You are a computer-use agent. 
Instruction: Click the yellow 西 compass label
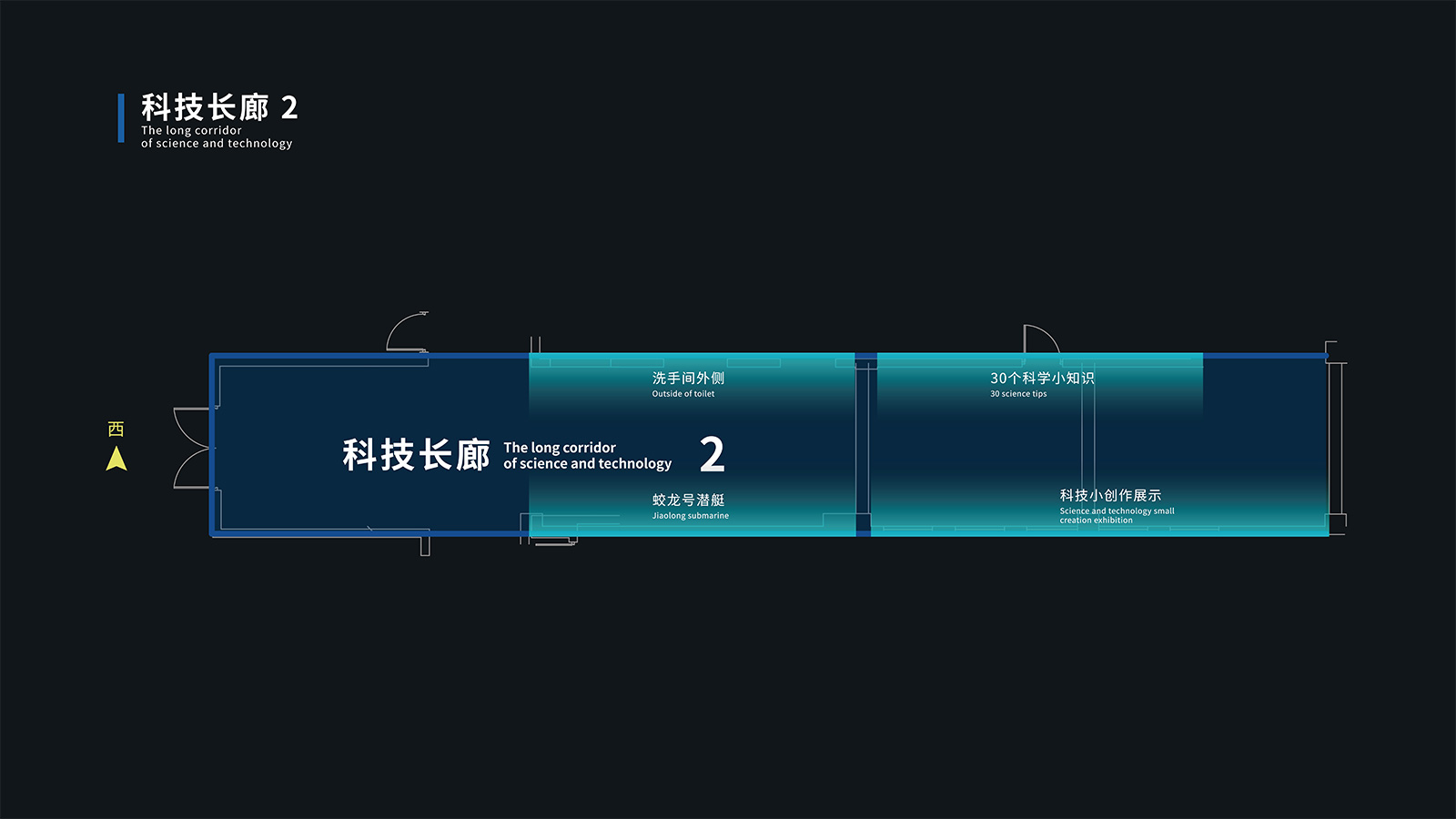tap(116, 429)
